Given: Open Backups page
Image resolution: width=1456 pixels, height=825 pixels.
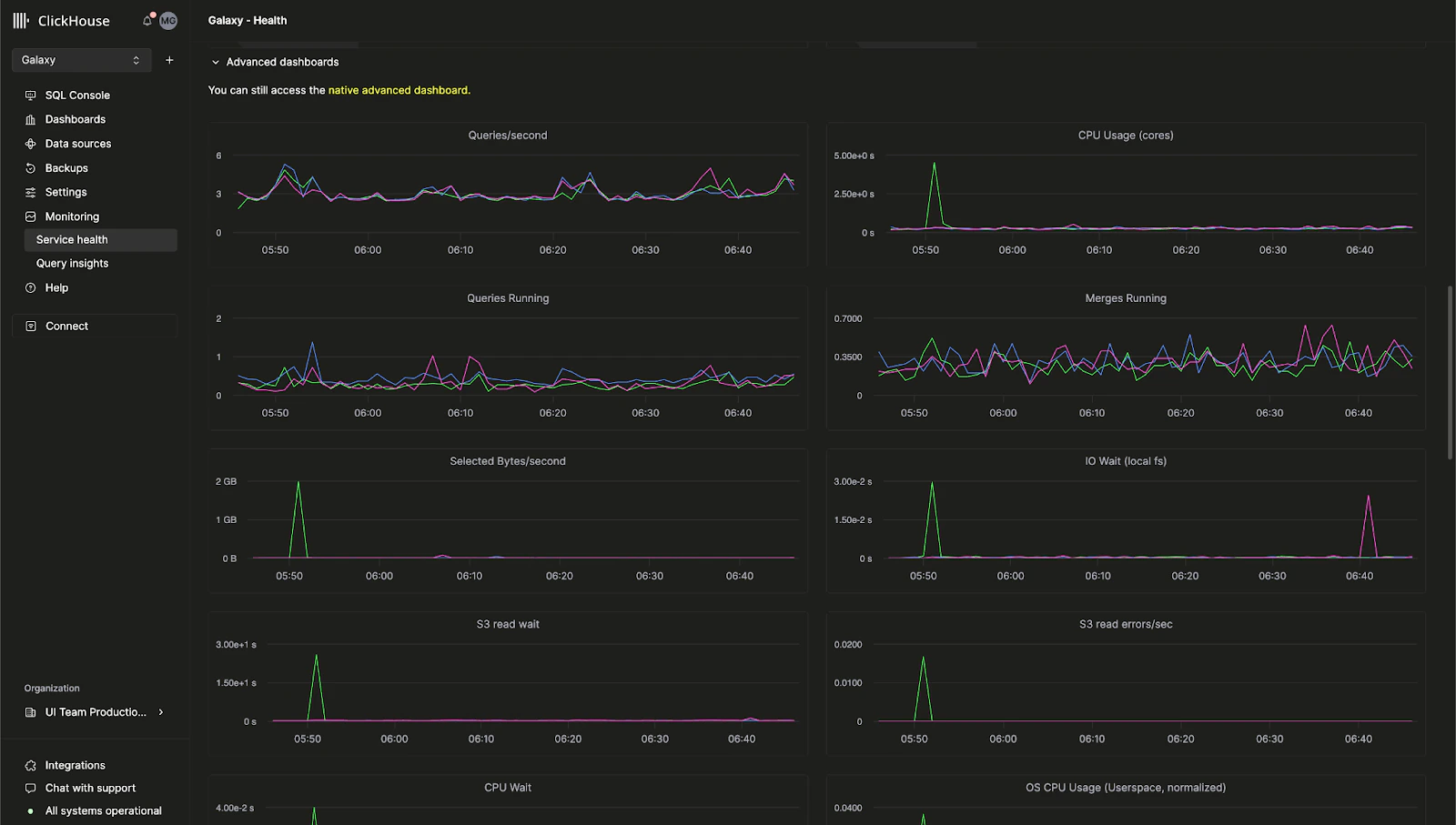Looking at the screenshot, I should click(x=66, y=168).
